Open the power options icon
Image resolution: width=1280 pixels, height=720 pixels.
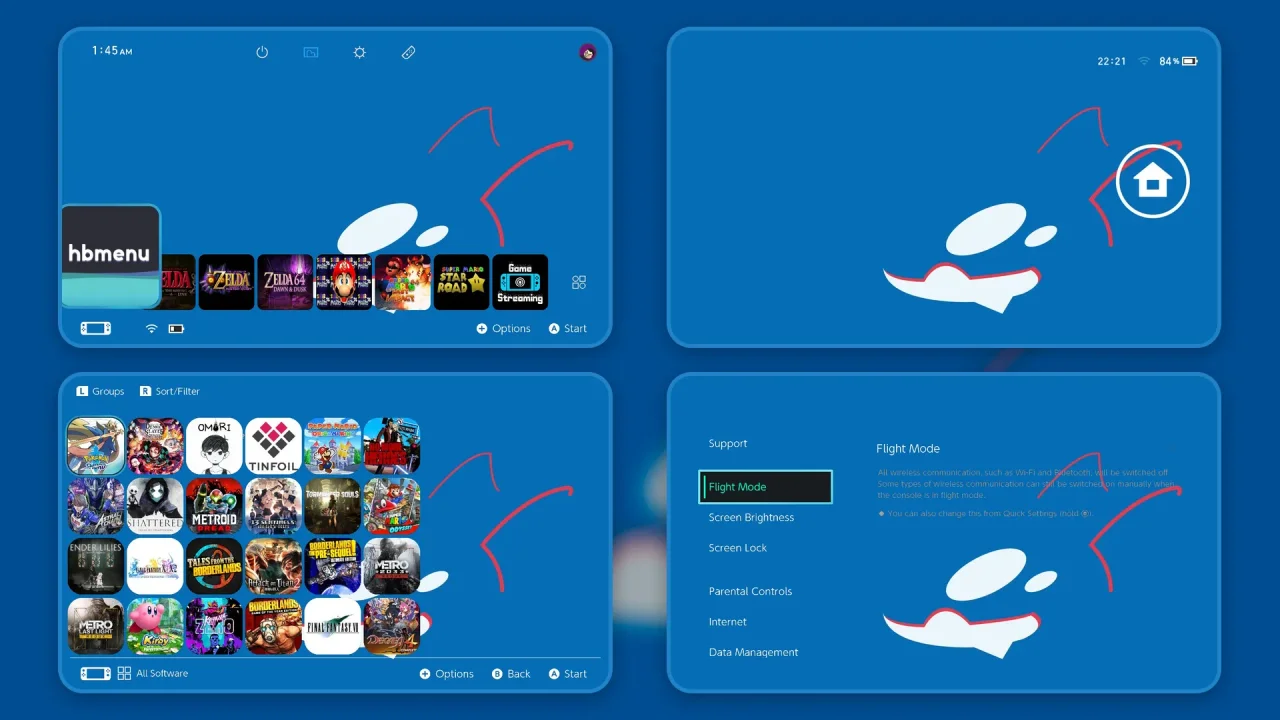(x=262, y=52)
